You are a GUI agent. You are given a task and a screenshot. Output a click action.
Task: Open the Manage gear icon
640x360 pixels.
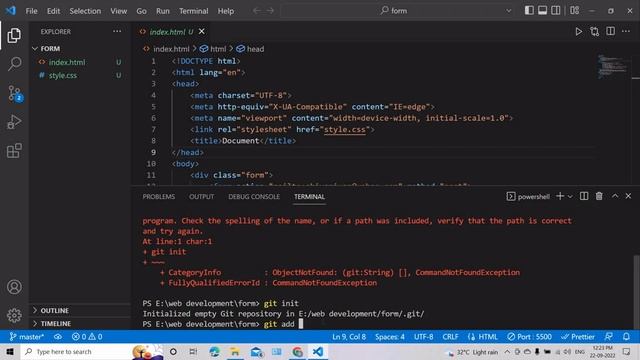click(x=14, y=315)
